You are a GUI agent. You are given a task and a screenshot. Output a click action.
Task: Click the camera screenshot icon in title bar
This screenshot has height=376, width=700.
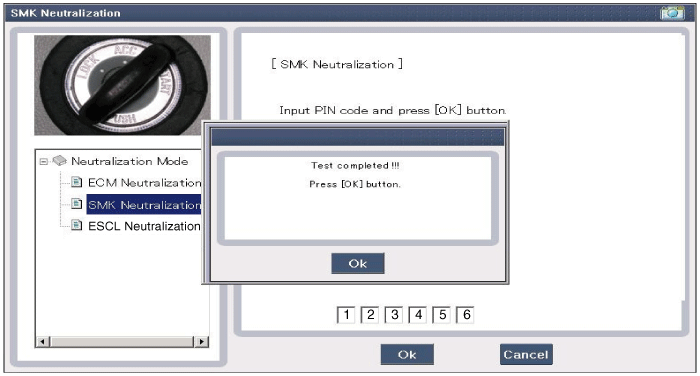672,13
